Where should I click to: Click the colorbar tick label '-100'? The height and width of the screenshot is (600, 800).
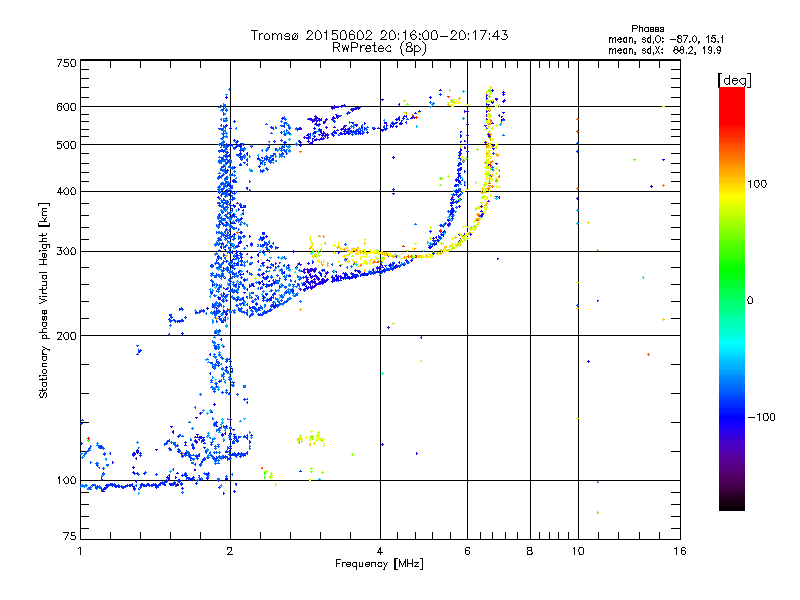[761, 417]
